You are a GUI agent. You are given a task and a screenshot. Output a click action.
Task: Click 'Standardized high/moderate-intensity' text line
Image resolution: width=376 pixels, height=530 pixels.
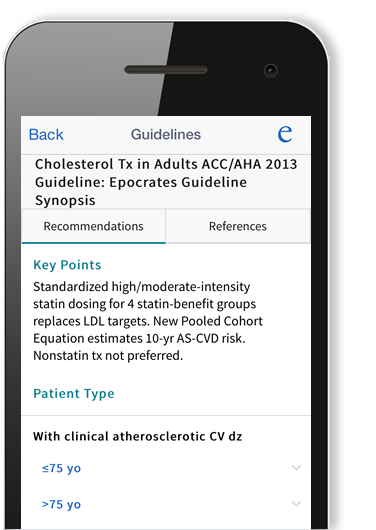(142, 287)
